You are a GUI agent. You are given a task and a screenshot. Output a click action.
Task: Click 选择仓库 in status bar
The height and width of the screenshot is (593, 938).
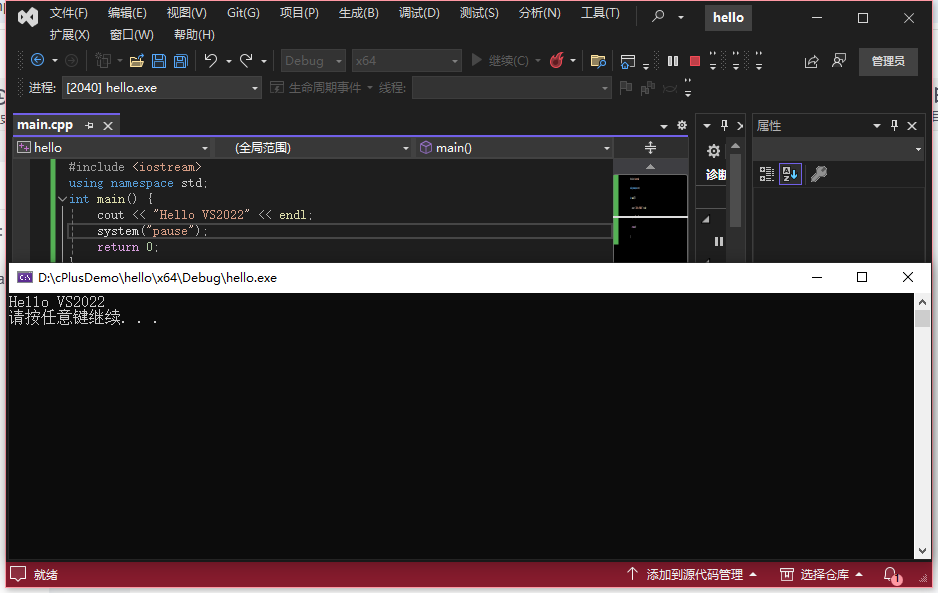[x=821, y=574]
